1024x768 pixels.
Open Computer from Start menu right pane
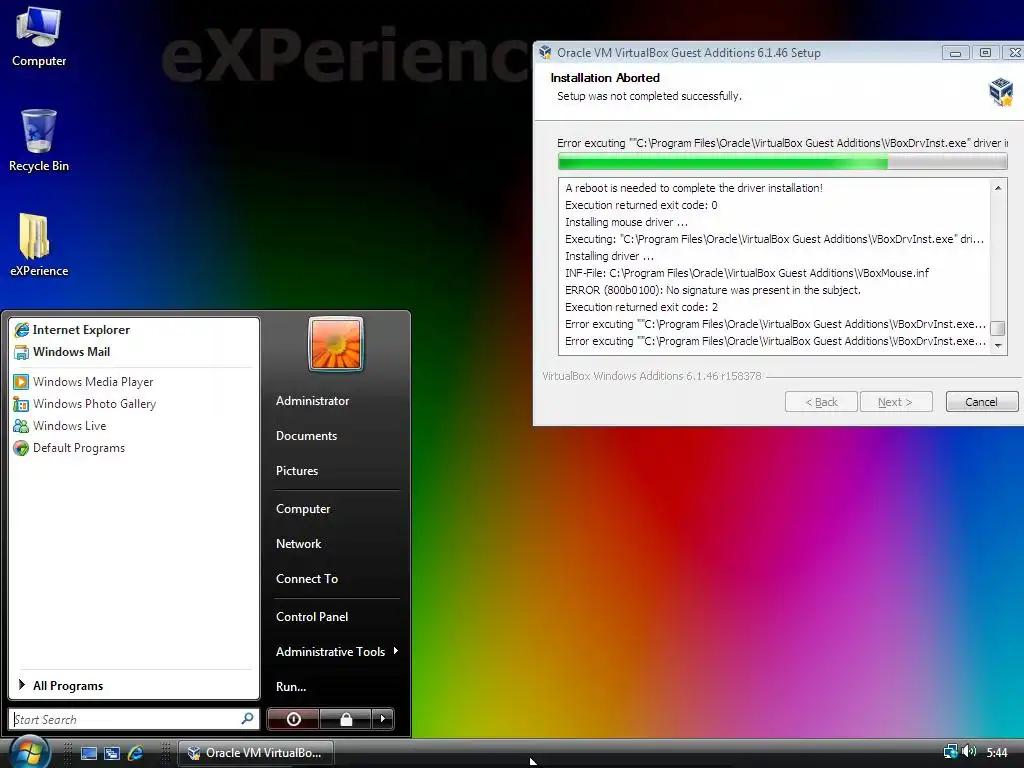tap(303, 509)
